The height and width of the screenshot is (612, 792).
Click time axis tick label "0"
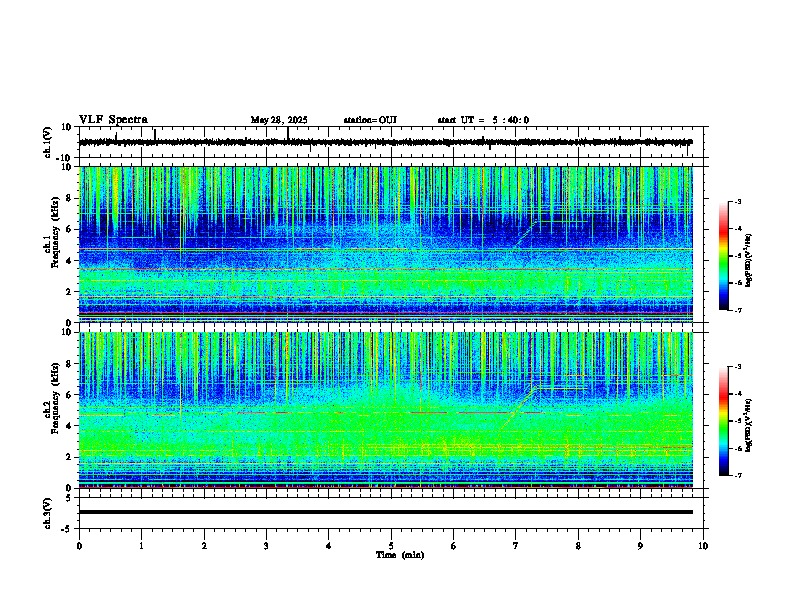(79, 546)
